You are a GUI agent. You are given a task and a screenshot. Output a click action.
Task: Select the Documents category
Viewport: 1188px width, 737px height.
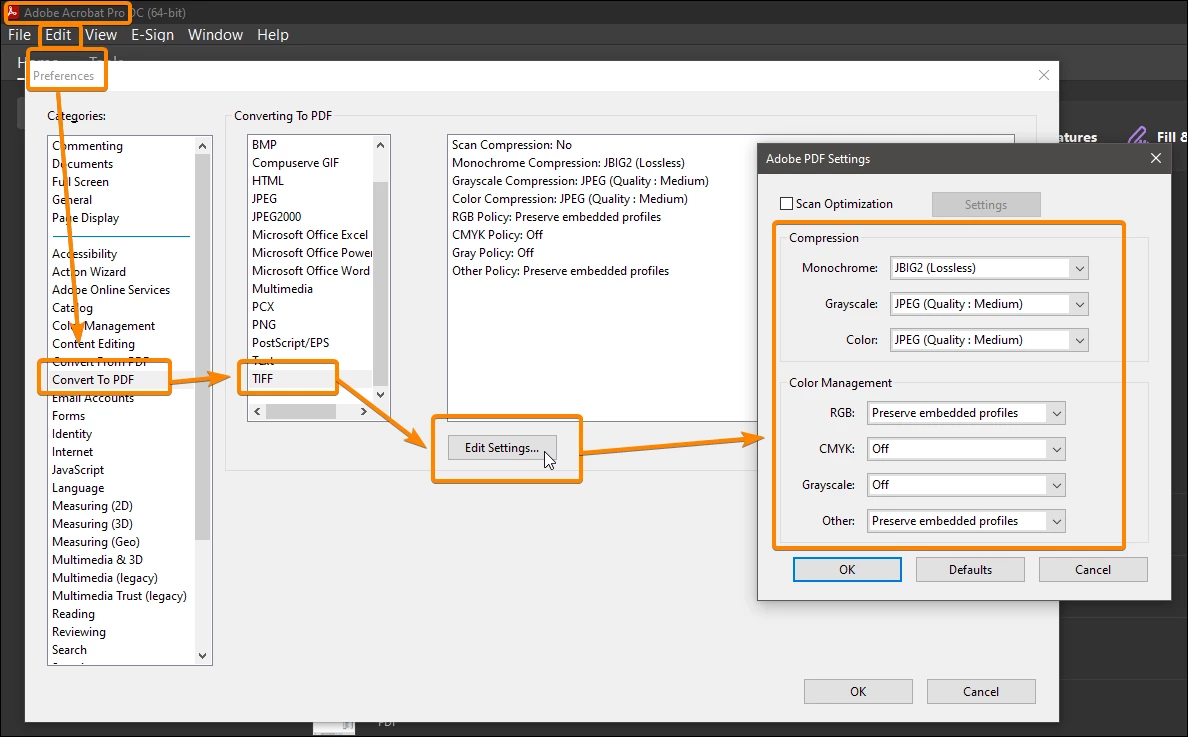pyautogui.click(x=83, y=164)
